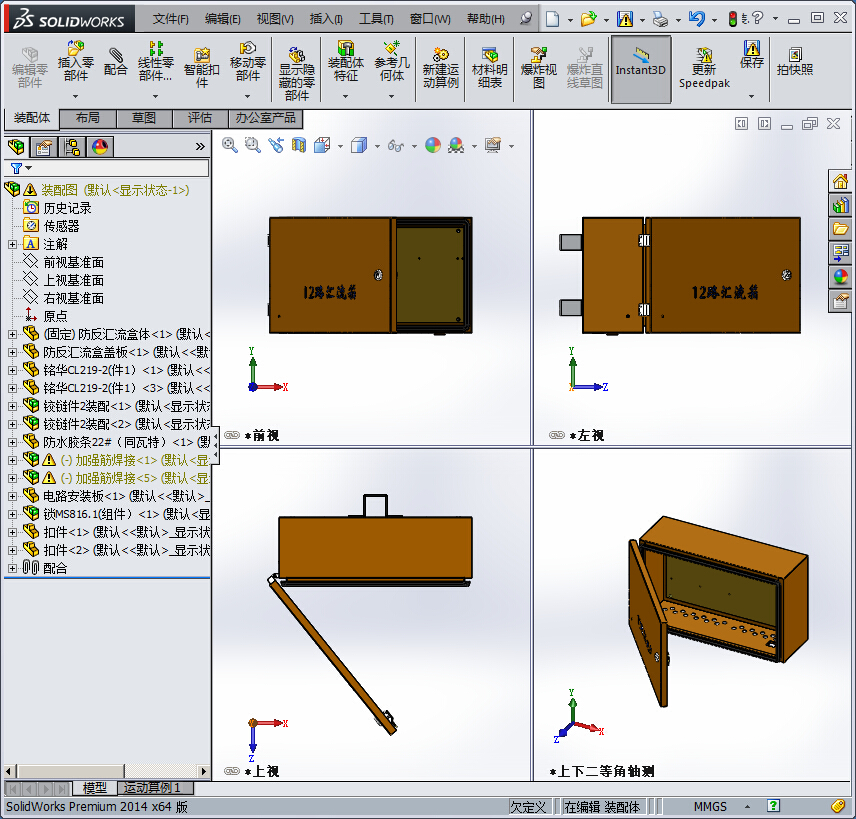
Task: Click New Motion Study tool
Action: (441, 68)
